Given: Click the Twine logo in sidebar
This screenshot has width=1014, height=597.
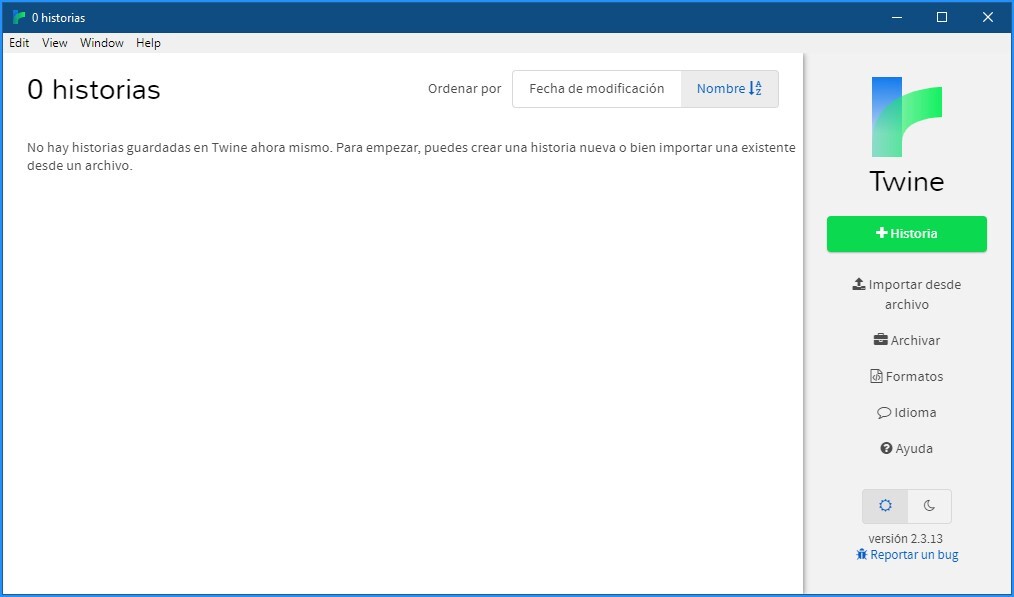Looking at the screenshot, I should click(906, 117).
